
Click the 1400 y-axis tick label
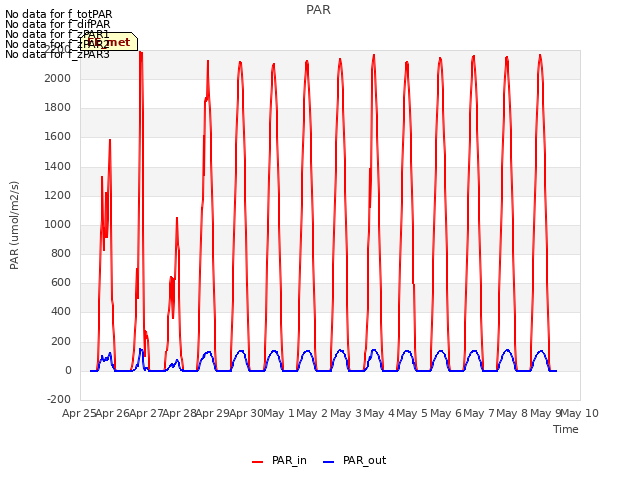click(58, 166)
